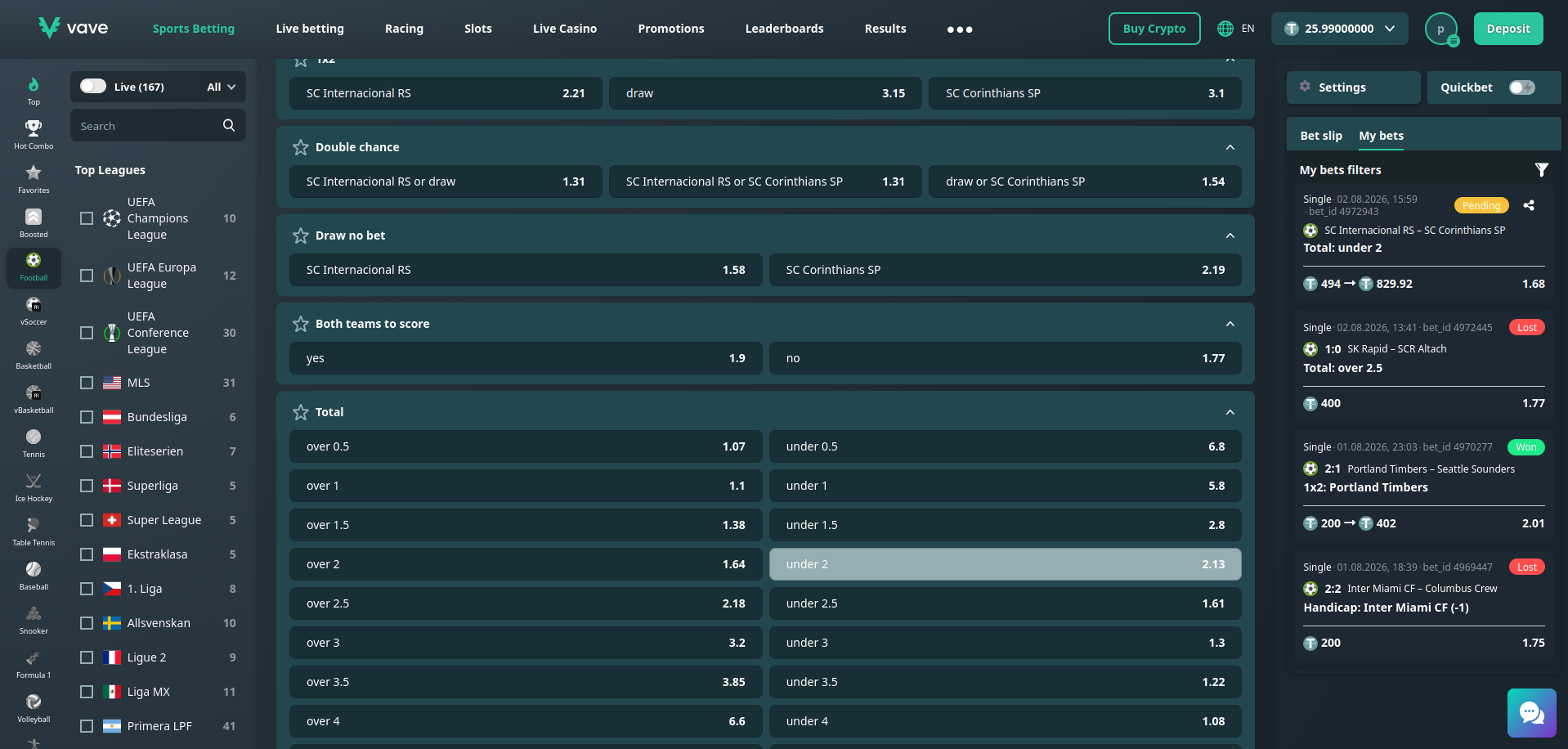Check the Superliga checkbox
Viewport: 1568px width, 749px height.
[x=87, y=486]
